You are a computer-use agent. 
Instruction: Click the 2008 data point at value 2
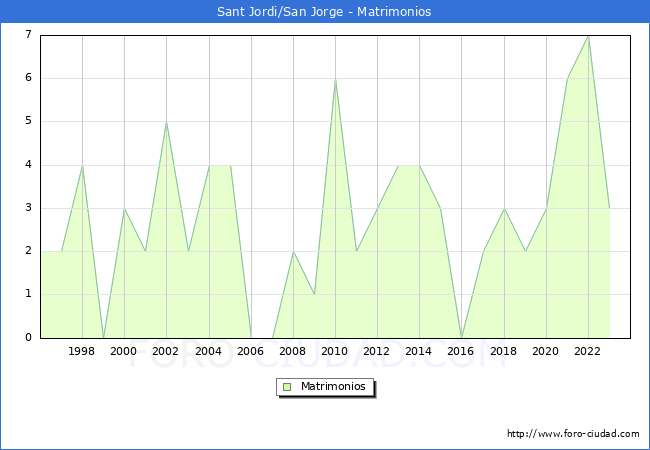pos(293,251)
